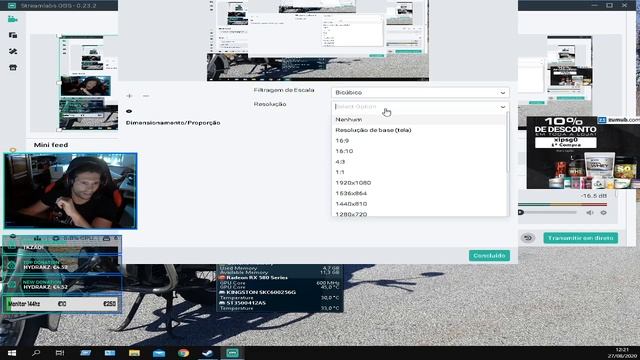Screen dimensions: 640x360
Task: Select the Monitor 144hz donation goal bar
Action: click(62, 304)
